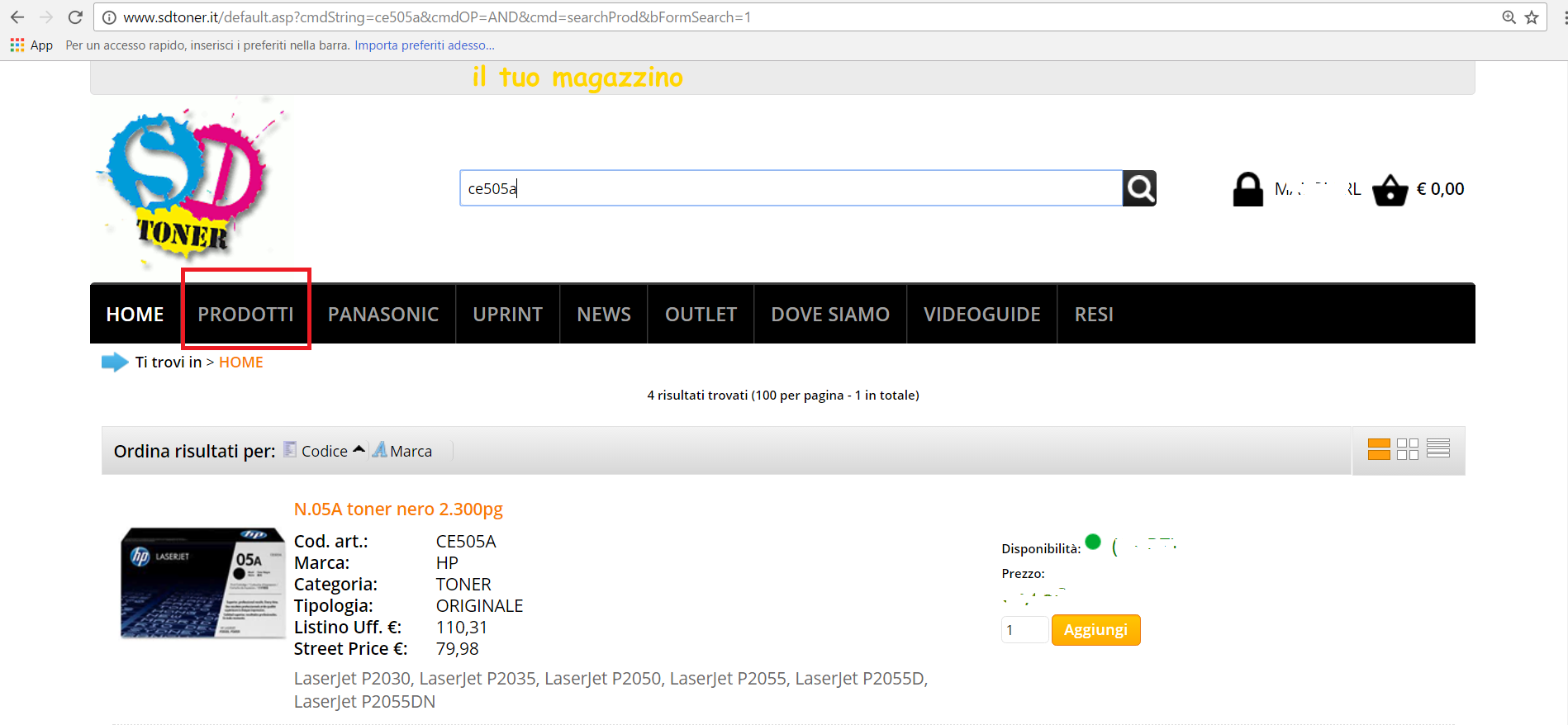The width and height of the screenshot is (1568, 725).
Task: Open the PANASONIC menu item
Action: [383, 315]
